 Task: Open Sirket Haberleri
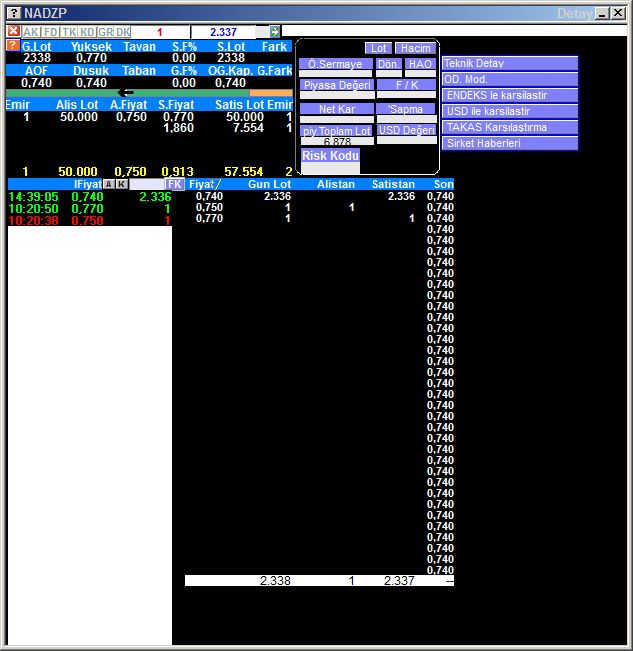pyautogui.click(x=510, y=143)
